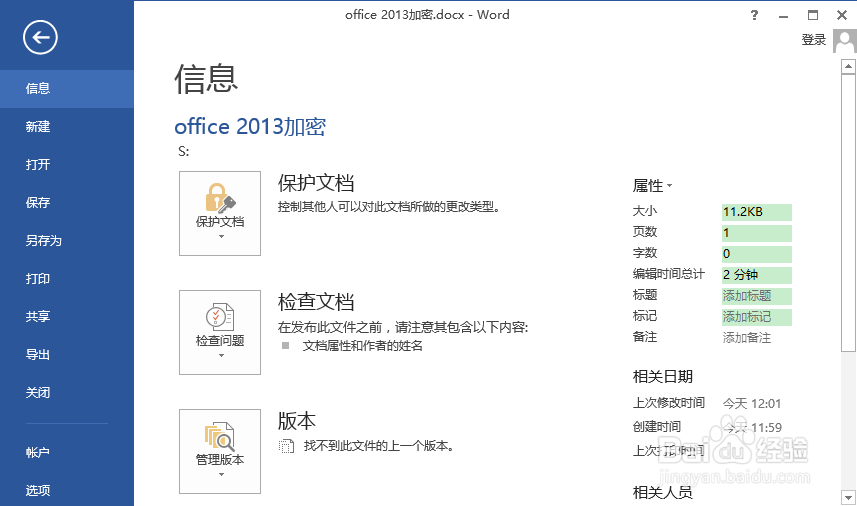This screenshot has height=506, width=857.
Task: Click the vertical scrollbar thumb
Action: pyautogui.click(x=848, y=213)
